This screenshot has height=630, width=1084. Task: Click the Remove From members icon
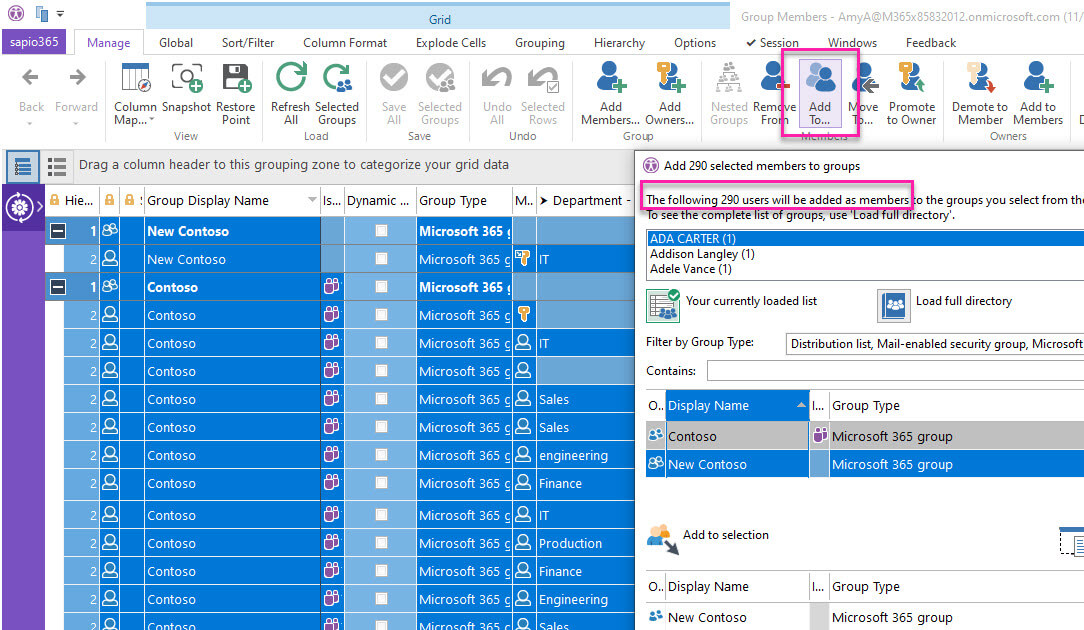(774, 77)
